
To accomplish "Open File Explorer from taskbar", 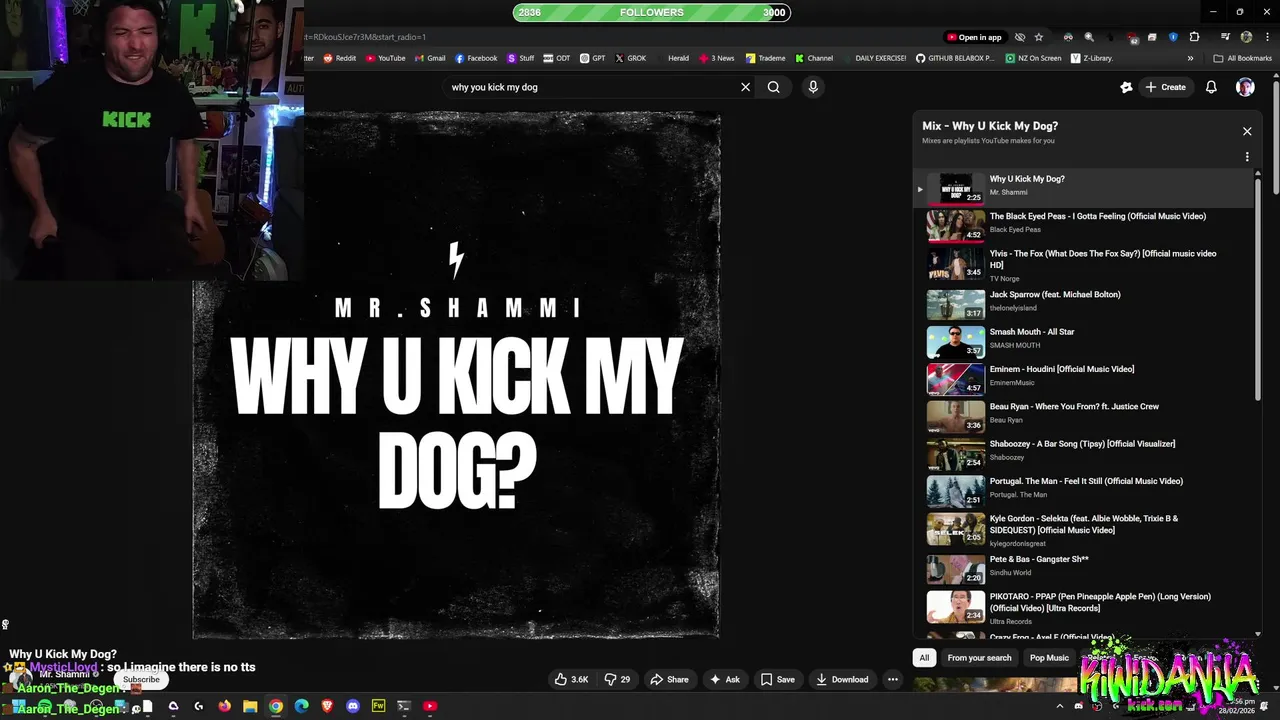I will coord(250,706).
